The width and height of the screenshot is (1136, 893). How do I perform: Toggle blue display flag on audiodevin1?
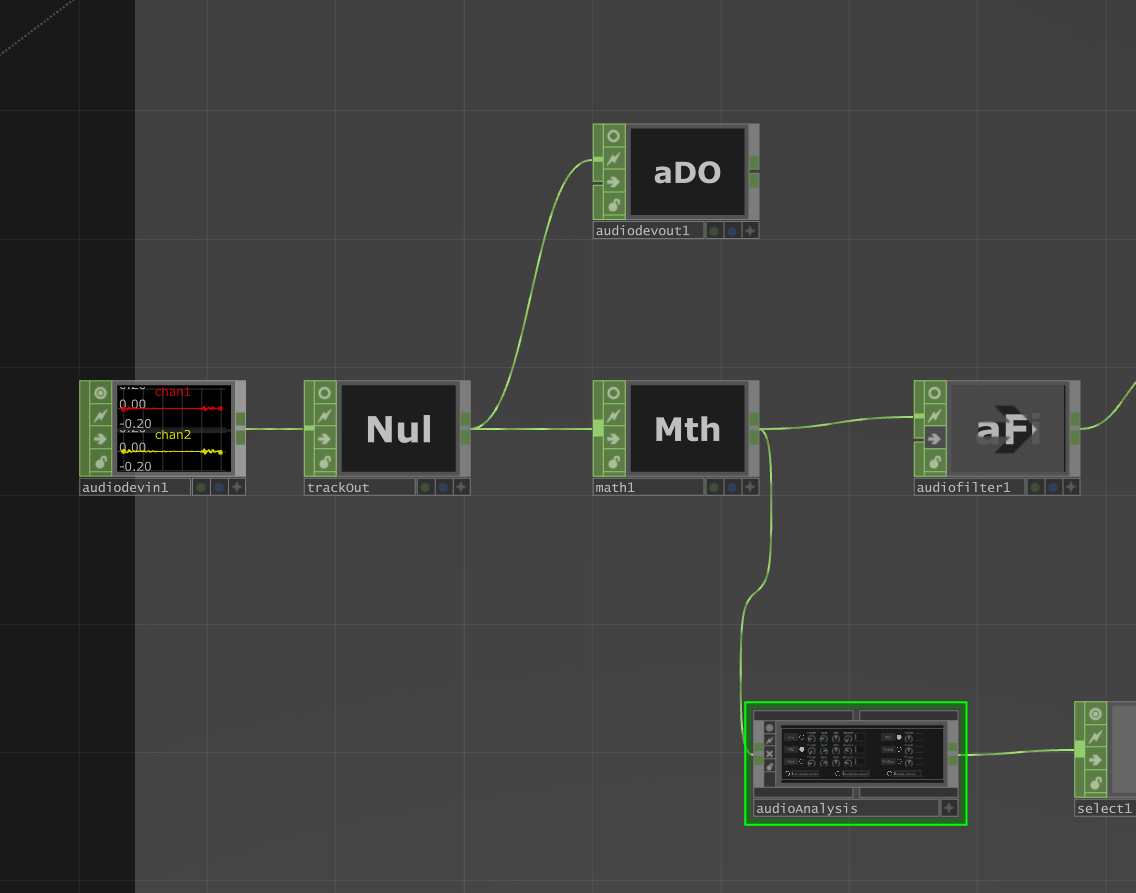(x=219, y=487)
